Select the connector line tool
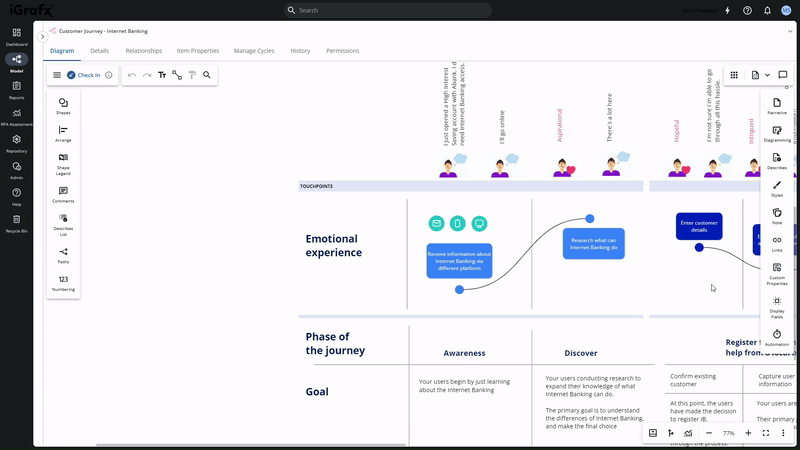The height and width of the screenshot is (450, 800). click(x=177, y=75)
